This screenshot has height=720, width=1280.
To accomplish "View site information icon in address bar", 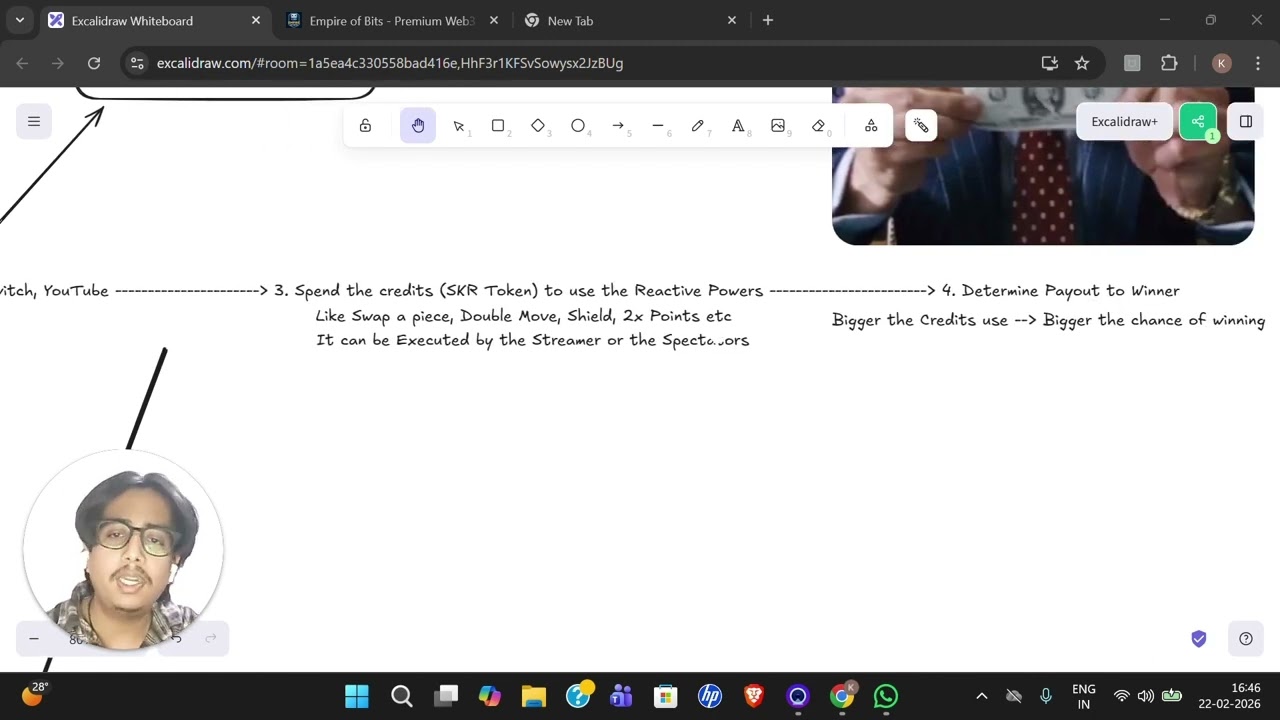I will (x=138, y=63).
